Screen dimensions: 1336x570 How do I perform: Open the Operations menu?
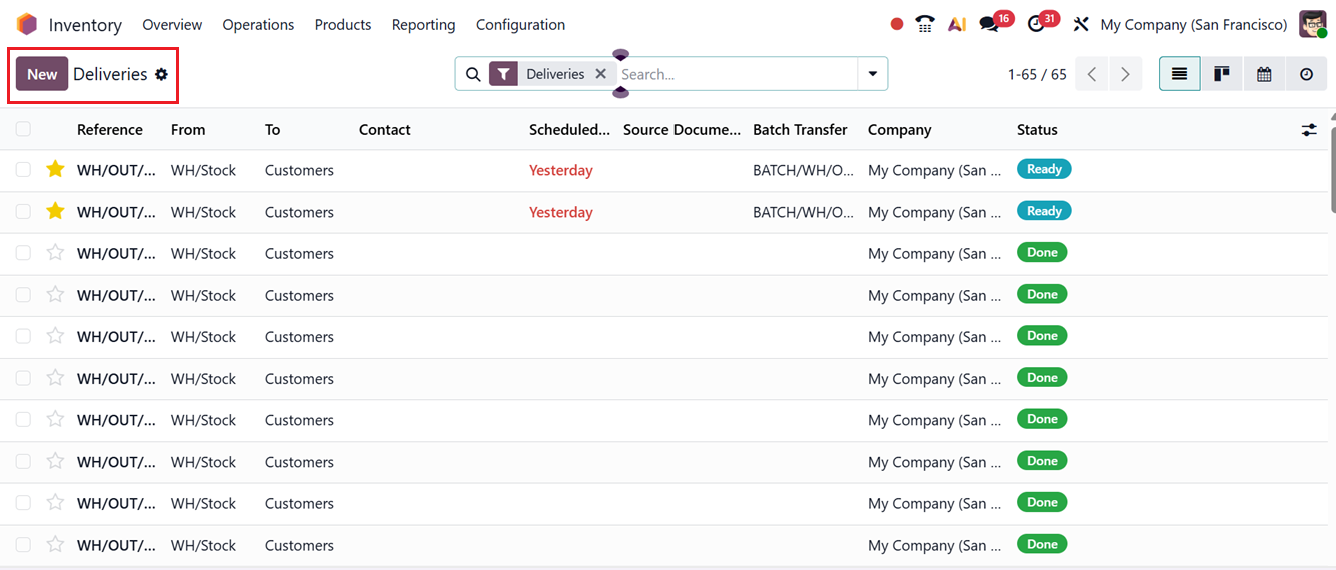258,24
